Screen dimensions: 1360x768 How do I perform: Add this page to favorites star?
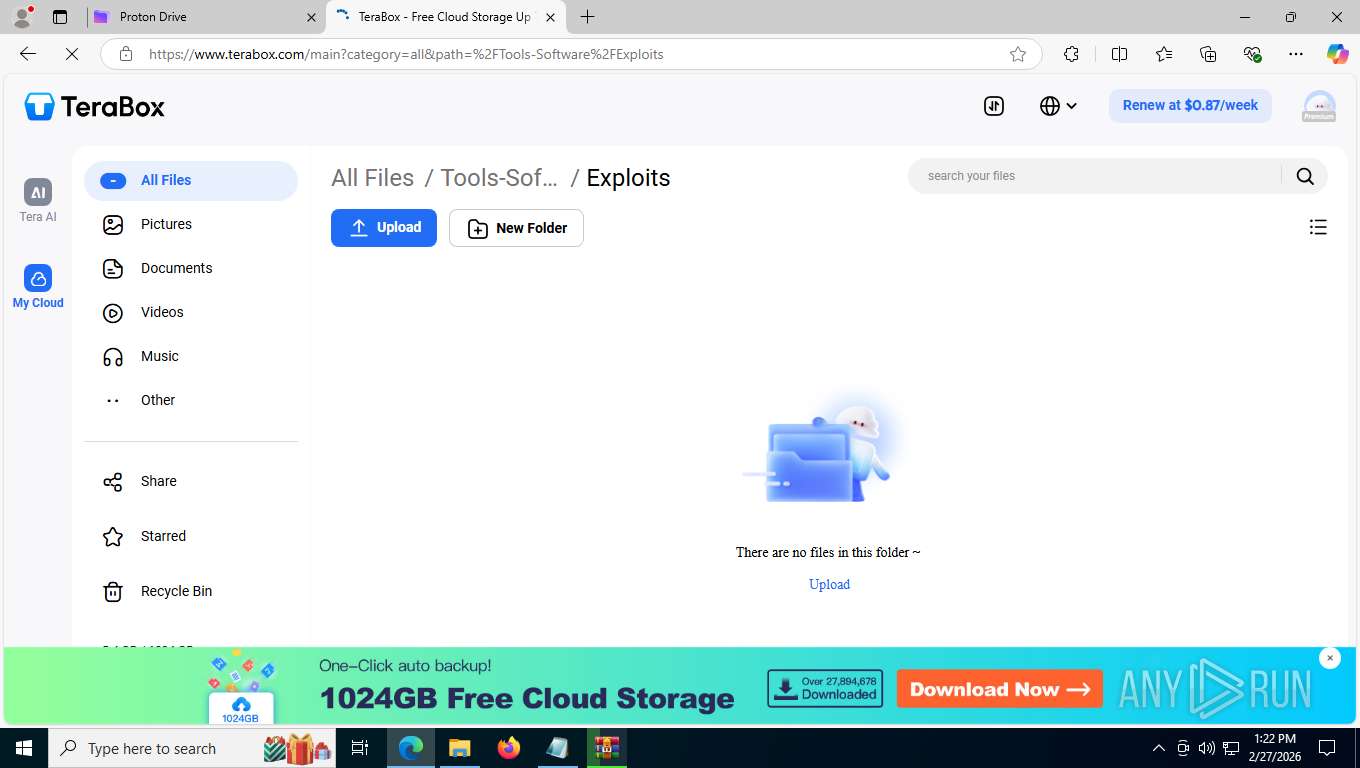tap(1018, 54)
